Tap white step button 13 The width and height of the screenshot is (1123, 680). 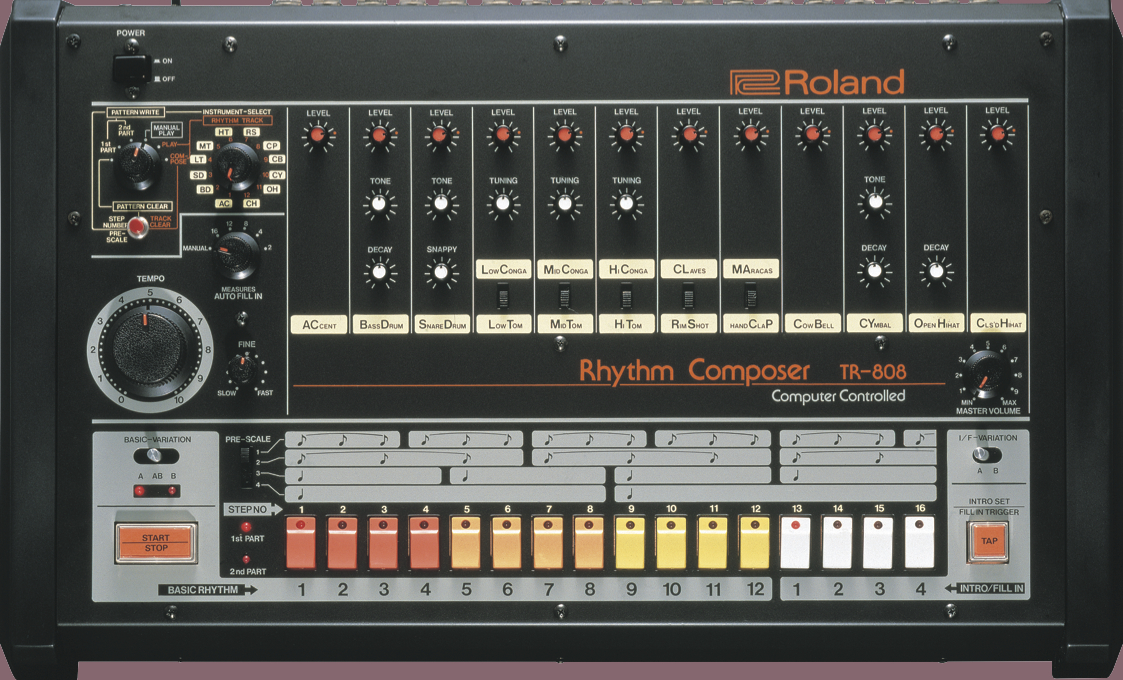795,543
